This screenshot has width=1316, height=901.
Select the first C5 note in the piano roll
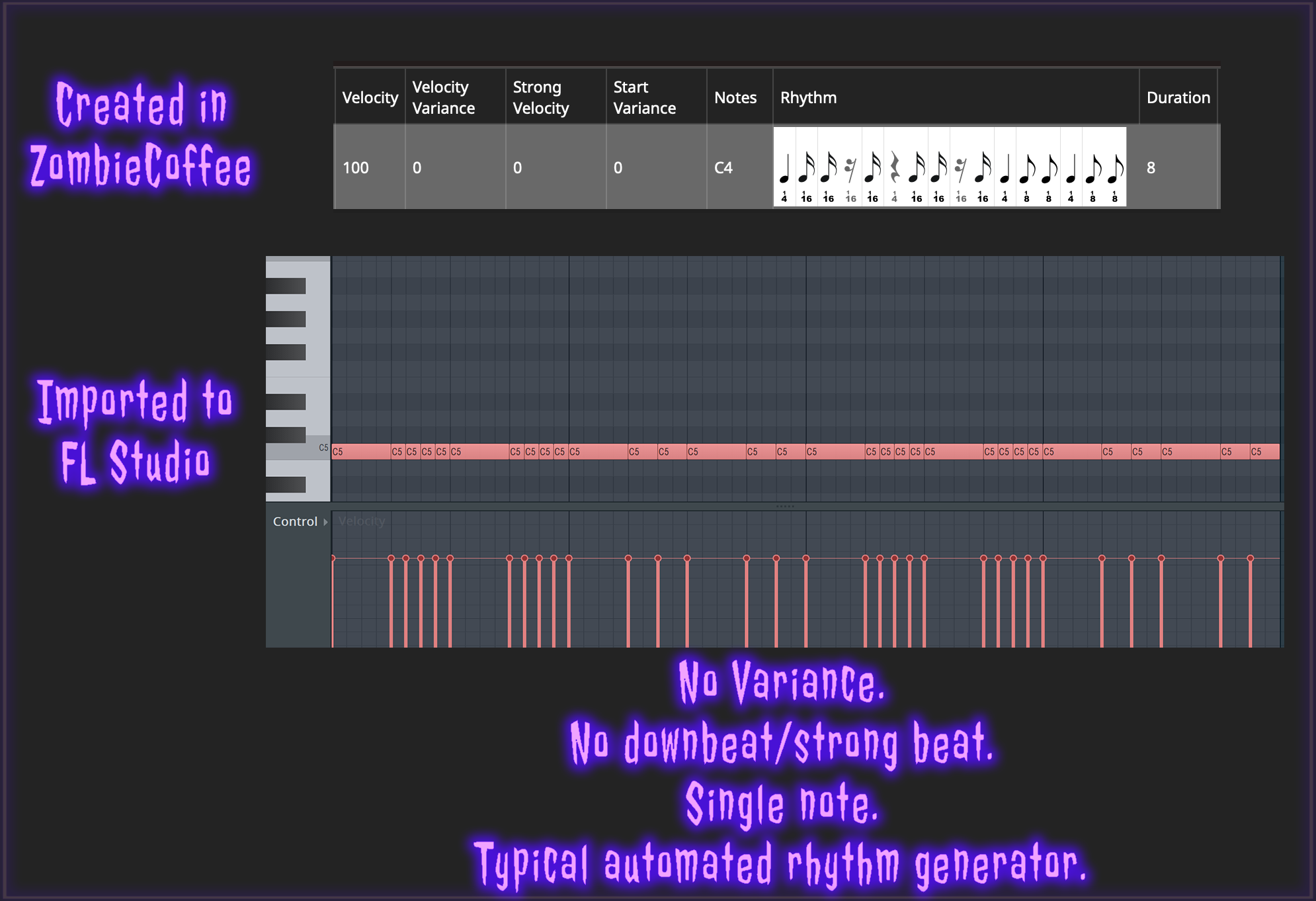[361, 452]
